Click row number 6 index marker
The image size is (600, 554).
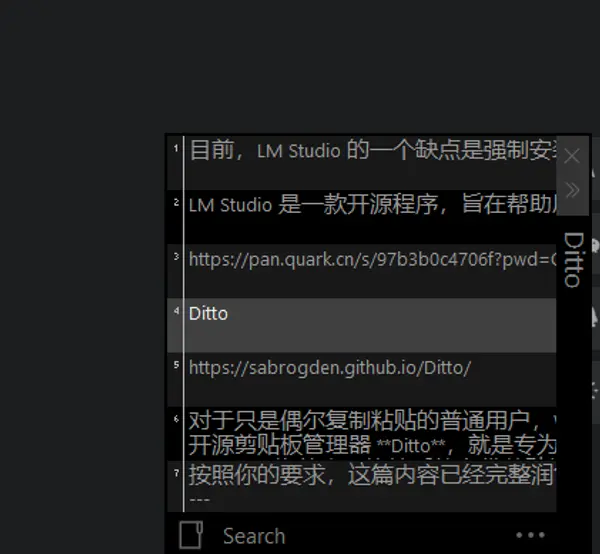click(x=176, y=419)
